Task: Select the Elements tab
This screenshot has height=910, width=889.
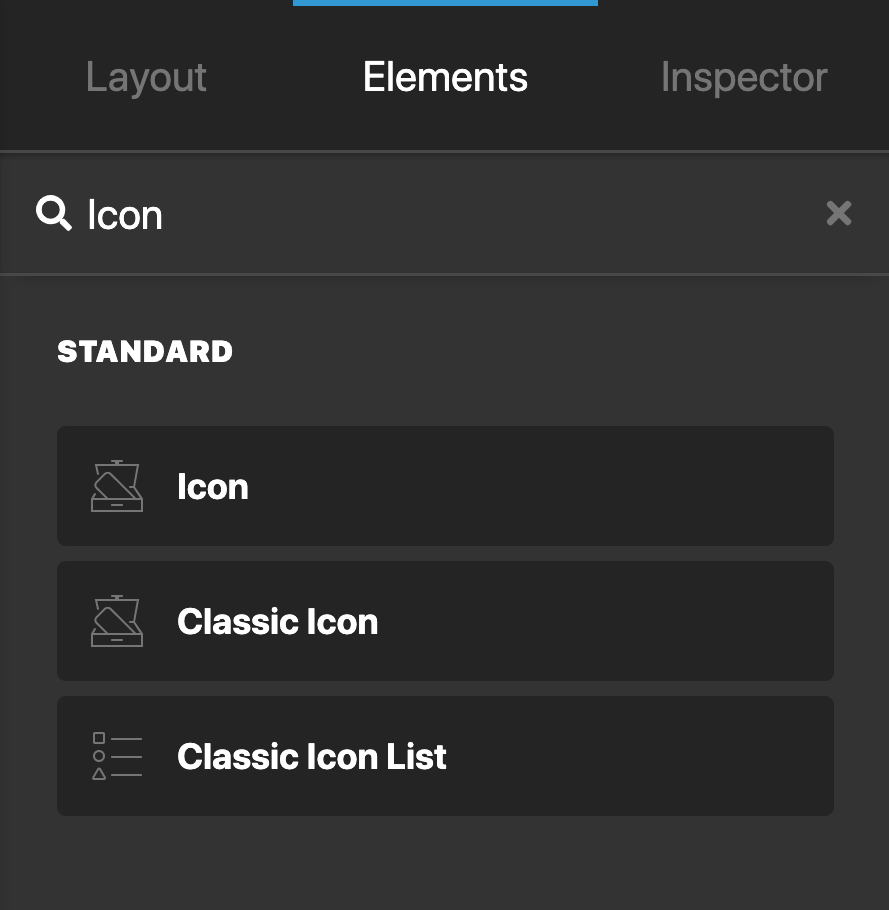Action: [445, 76]
